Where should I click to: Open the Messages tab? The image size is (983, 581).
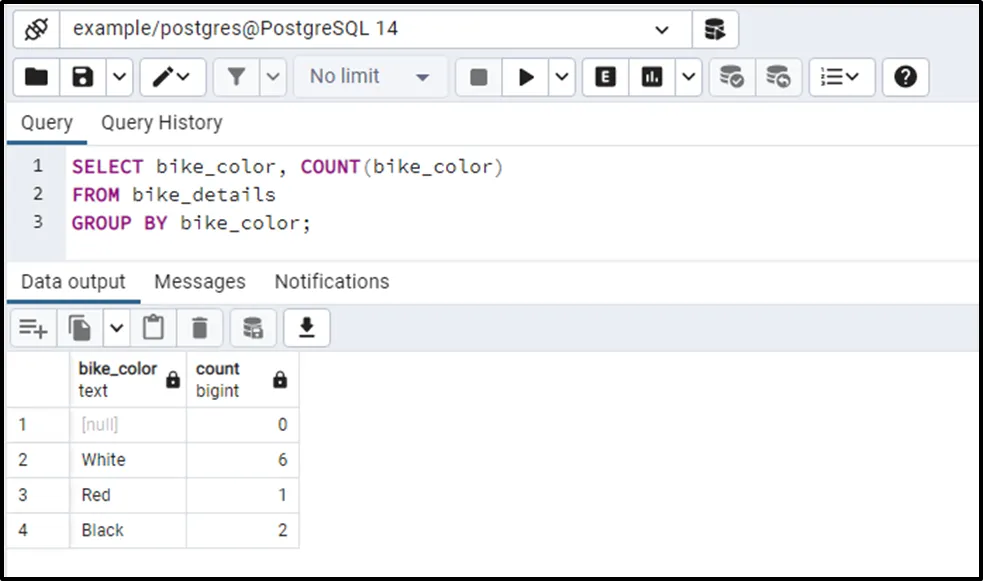[199, 282]
